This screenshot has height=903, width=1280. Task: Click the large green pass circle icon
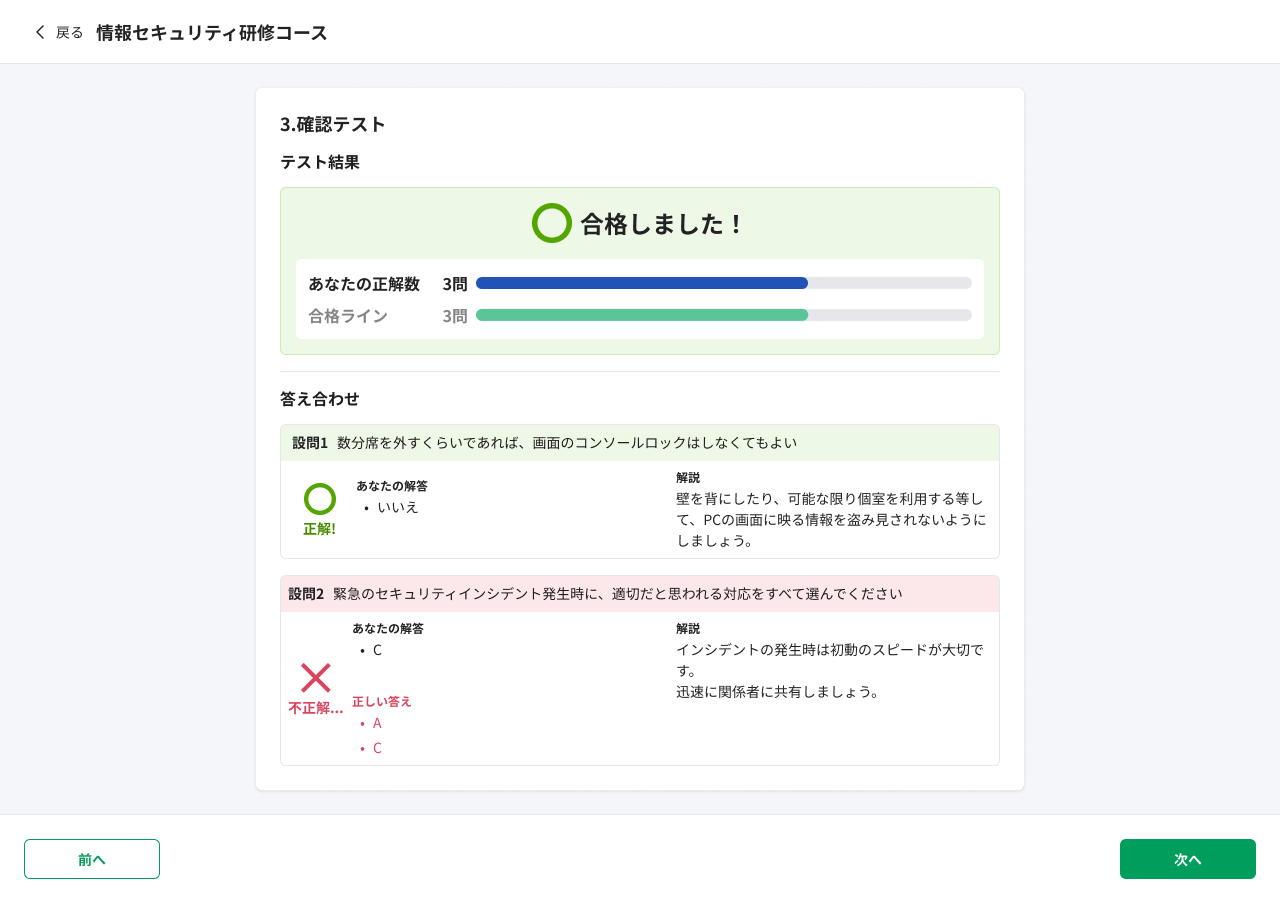click(x=552, y=223)
